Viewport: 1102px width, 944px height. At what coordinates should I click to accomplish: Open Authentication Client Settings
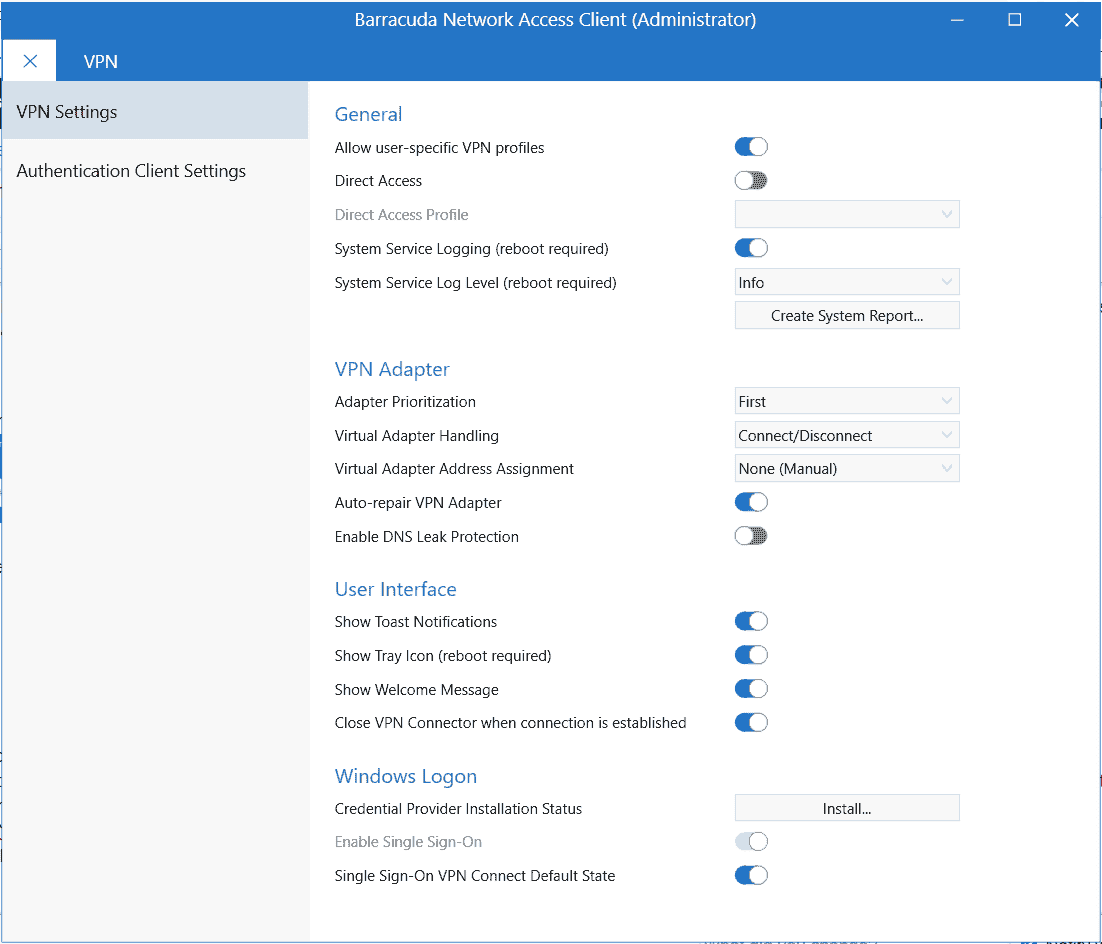[155, 171]
